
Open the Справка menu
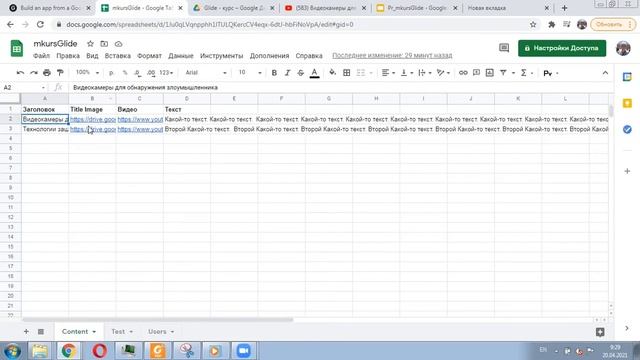pyautogui.click(x=309, y=56)
